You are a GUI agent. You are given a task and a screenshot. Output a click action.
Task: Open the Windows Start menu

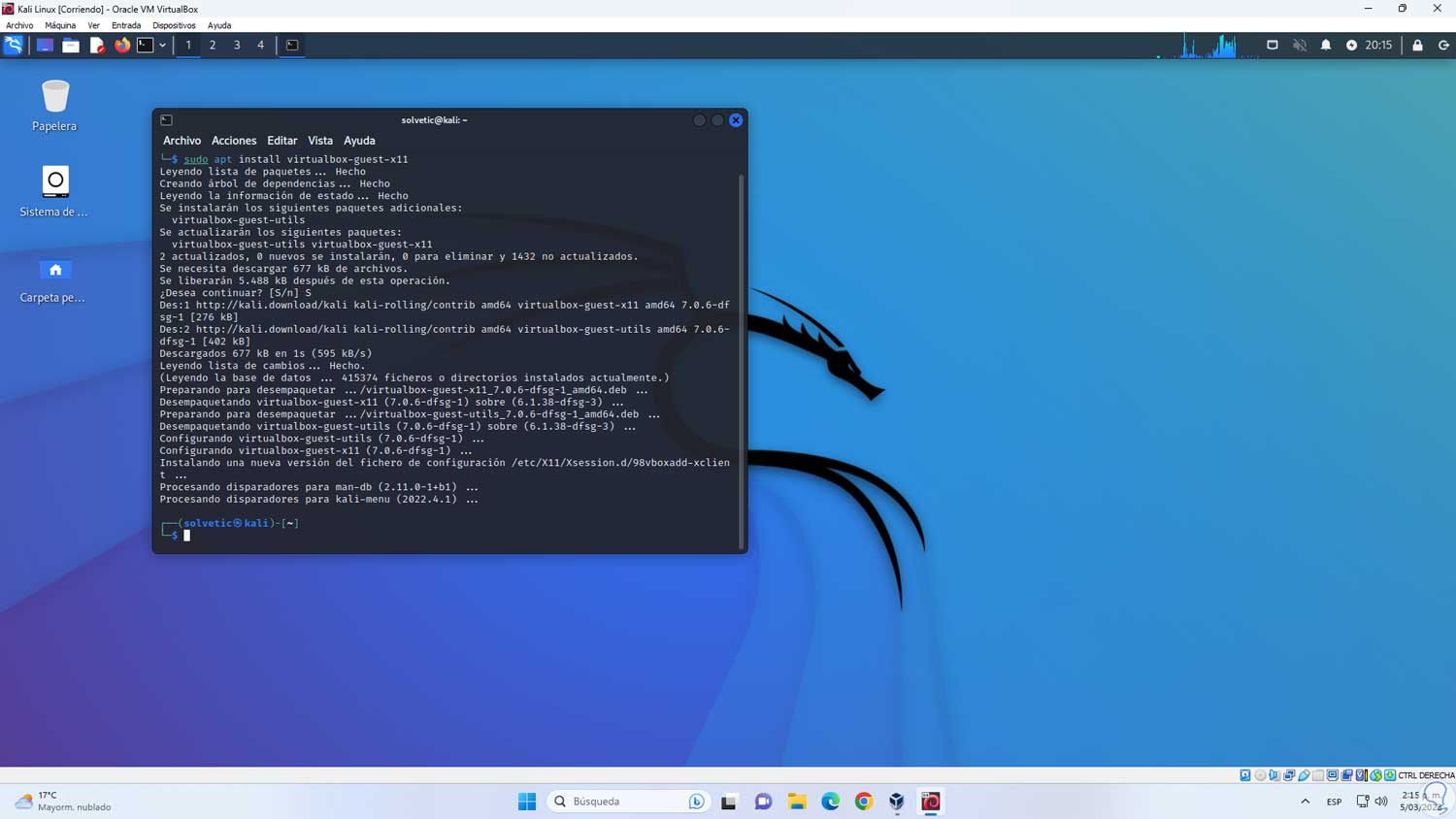point(527,802)
